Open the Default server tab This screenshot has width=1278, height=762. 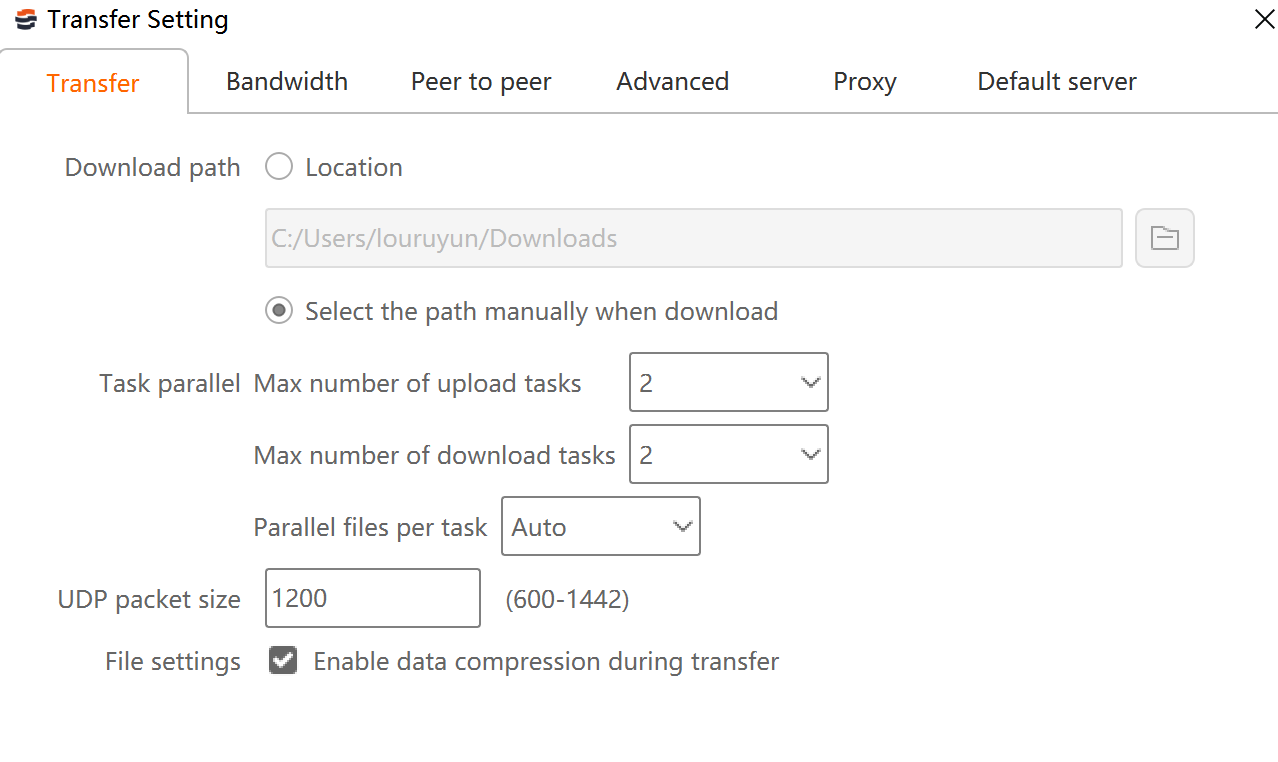click(1057, 81)
